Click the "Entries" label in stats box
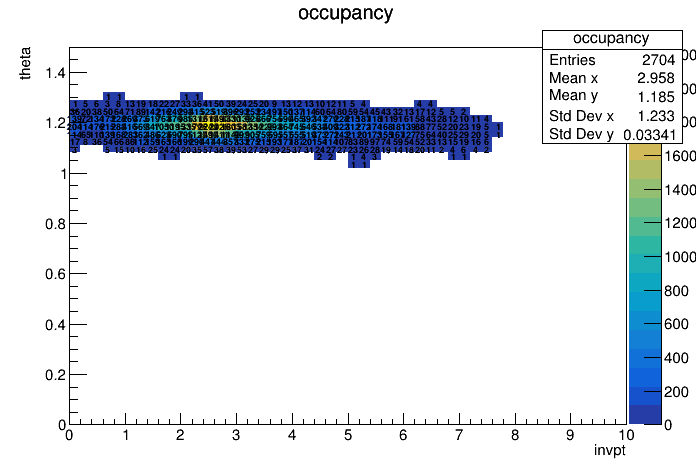The image size is (696, 472). pos(572,60)
